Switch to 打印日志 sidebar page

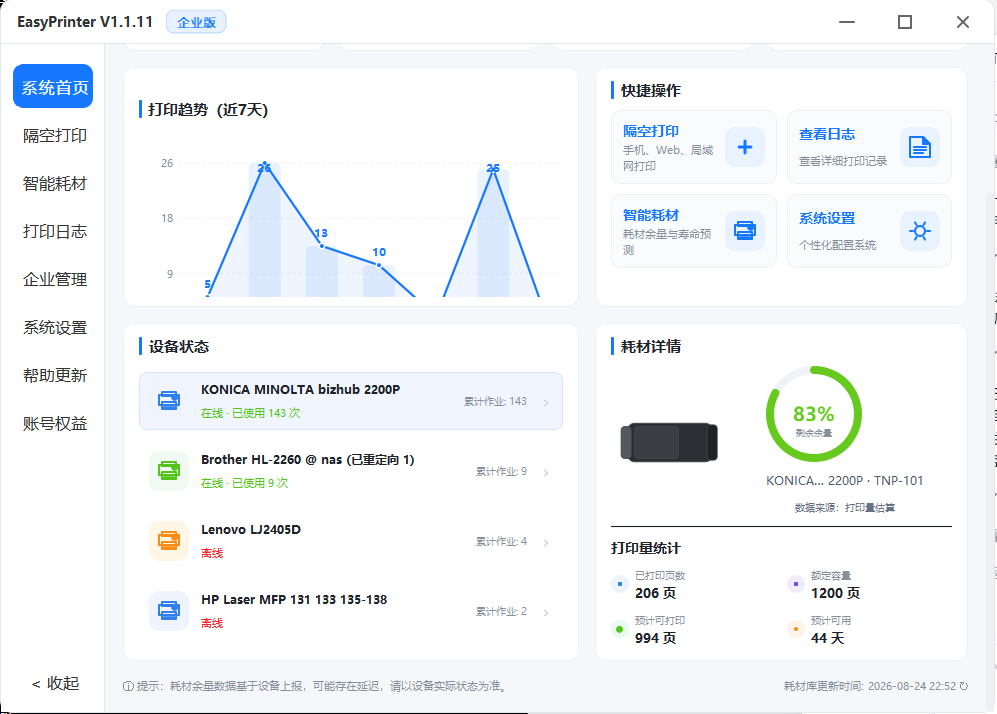(55, 231)
